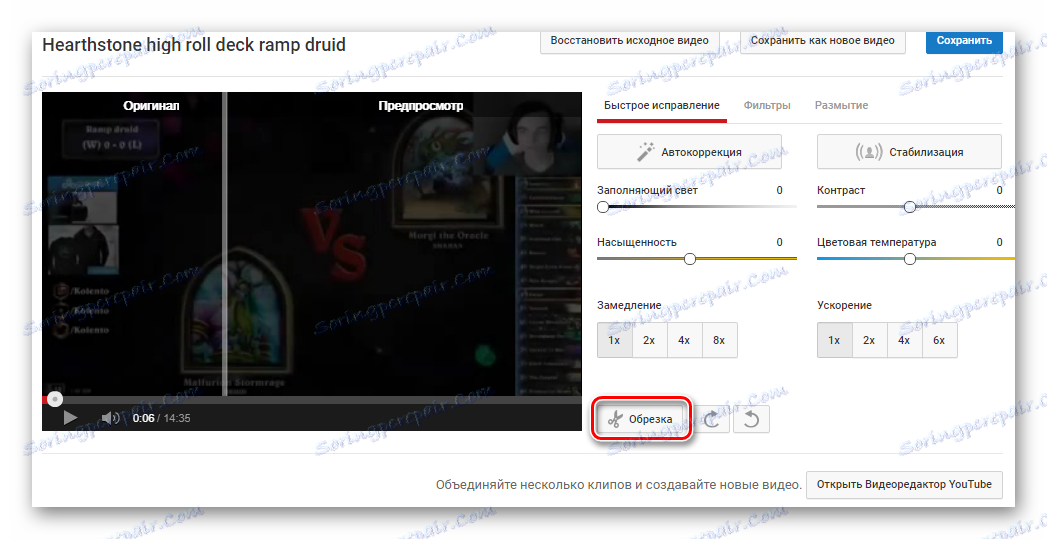Screen dimensions: 1047x539
Task: Click the 14:35 duration text
Action: click(x=177, y=418)
